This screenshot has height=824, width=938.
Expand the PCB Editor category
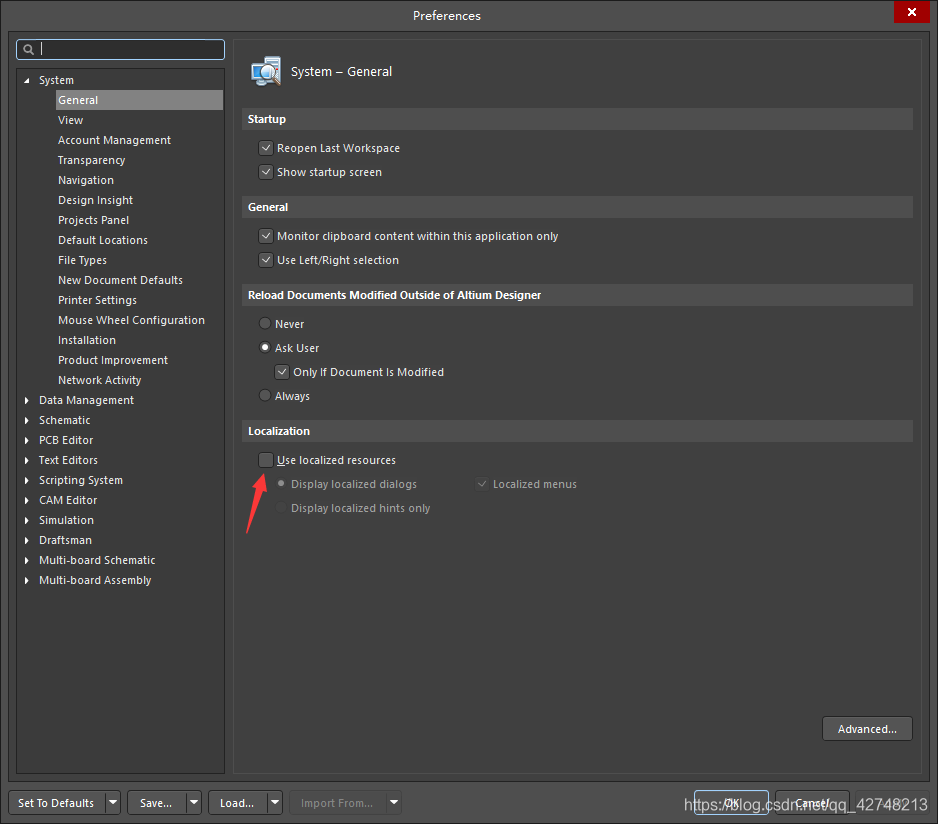28,440
